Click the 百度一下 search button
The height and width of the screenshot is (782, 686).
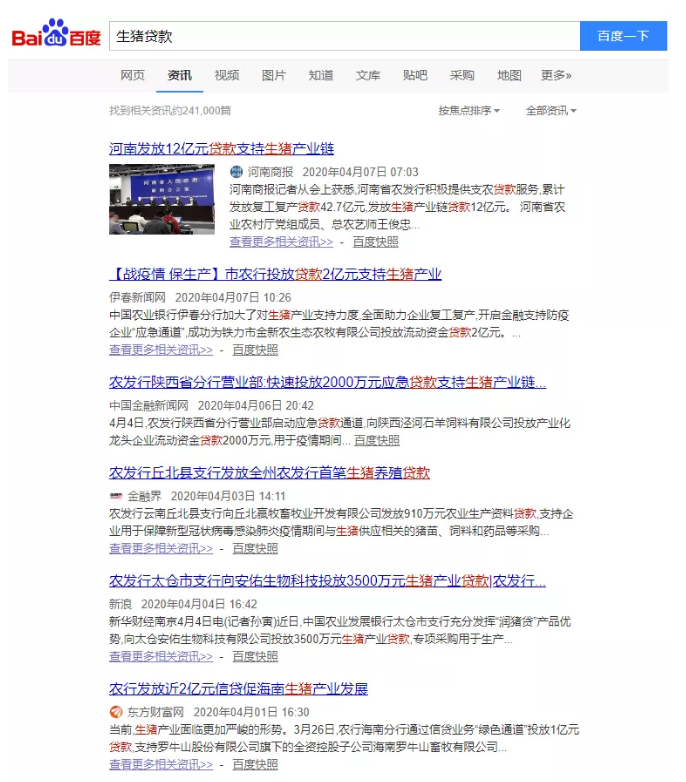pos(623,36)
